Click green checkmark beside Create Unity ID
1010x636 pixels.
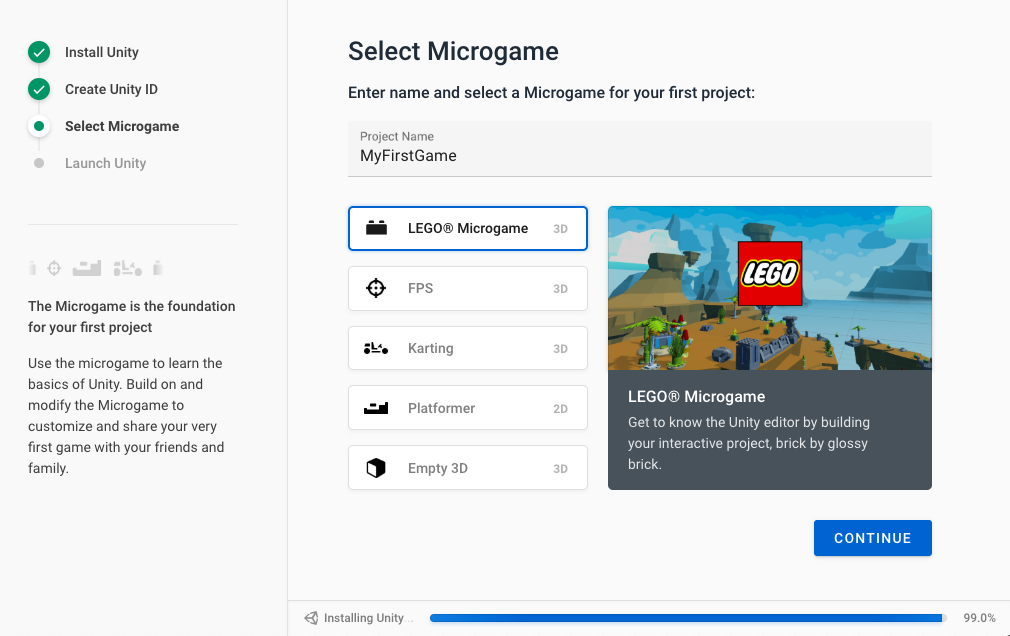tap(39, 89)
